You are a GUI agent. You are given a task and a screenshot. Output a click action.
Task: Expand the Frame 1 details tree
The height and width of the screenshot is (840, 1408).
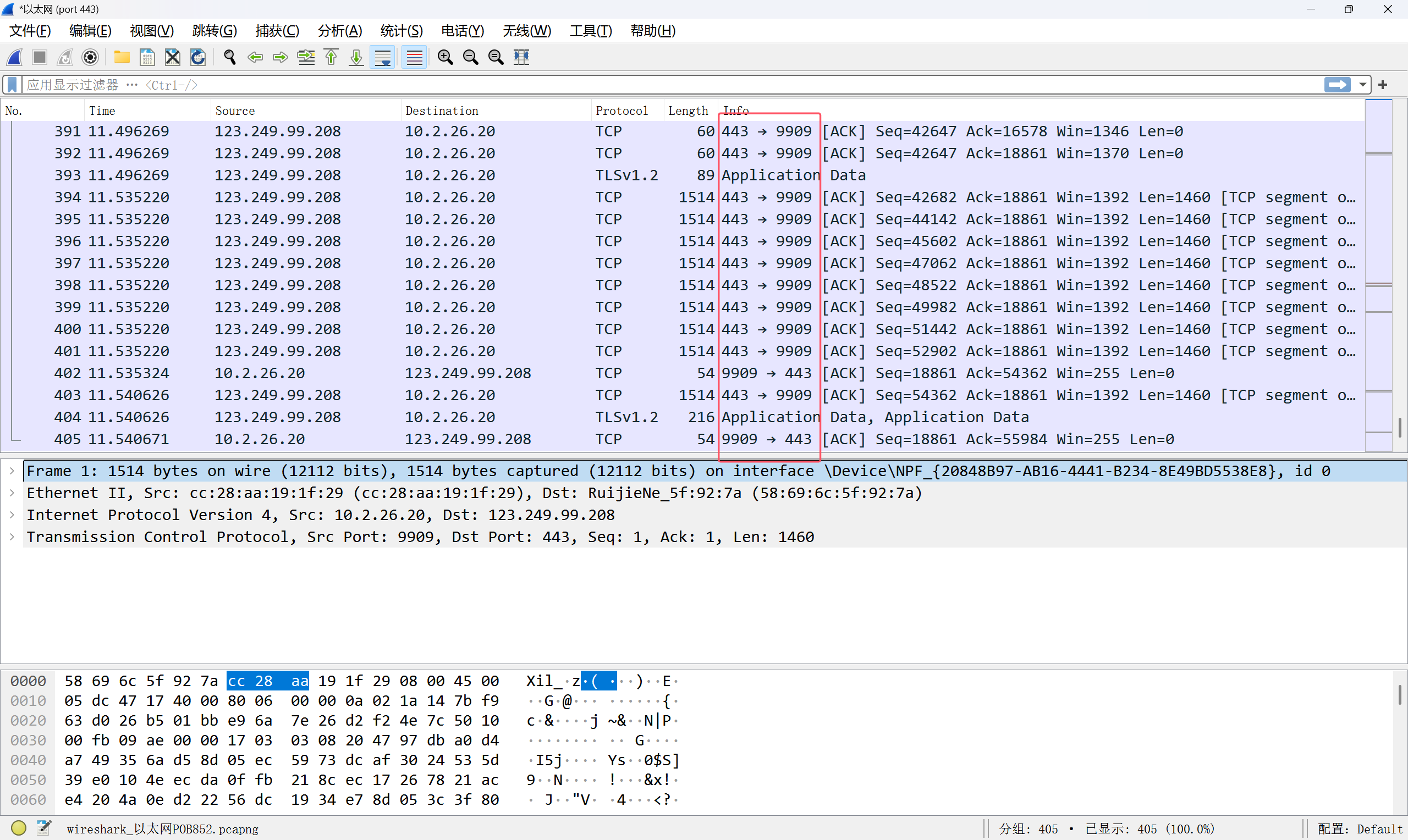12,471
